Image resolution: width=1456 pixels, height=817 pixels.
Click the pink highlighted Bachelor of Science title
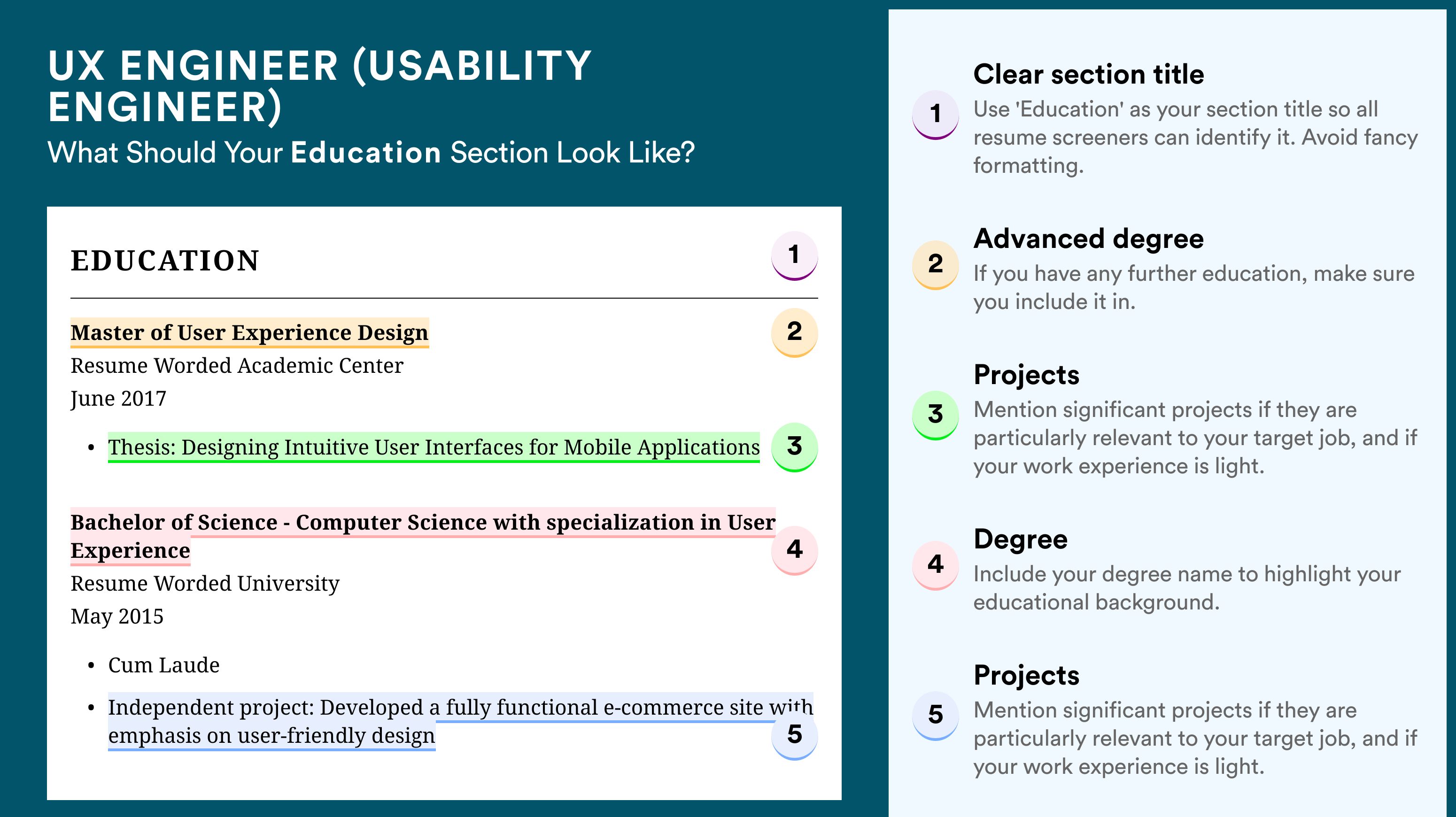coord(423,536)
